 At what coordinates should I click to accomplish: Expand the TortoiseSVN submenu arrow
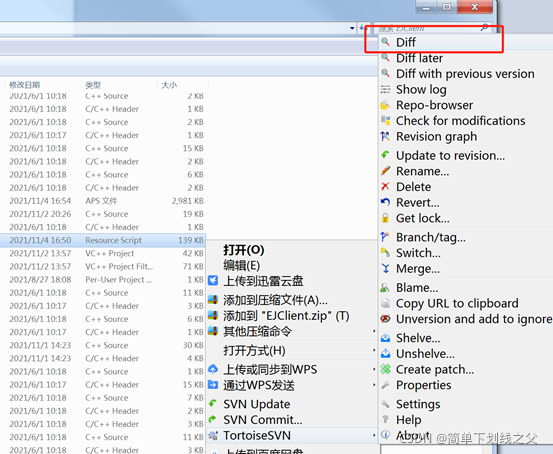[374, 435]
